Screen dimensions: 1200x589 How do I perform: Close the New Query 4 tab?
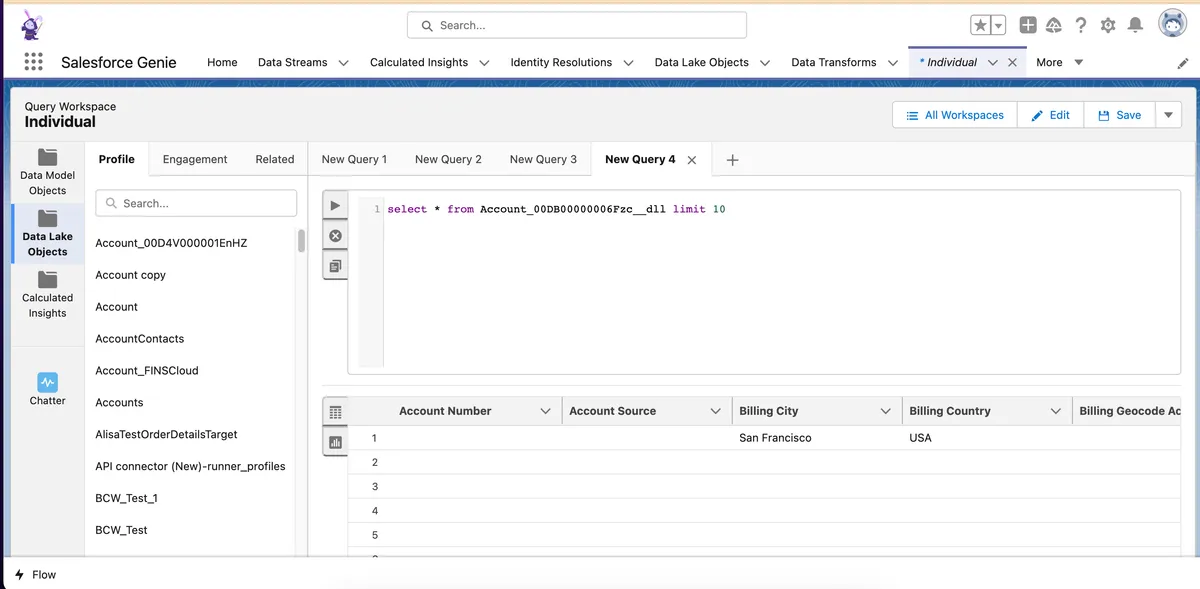(x=692, y=160)
